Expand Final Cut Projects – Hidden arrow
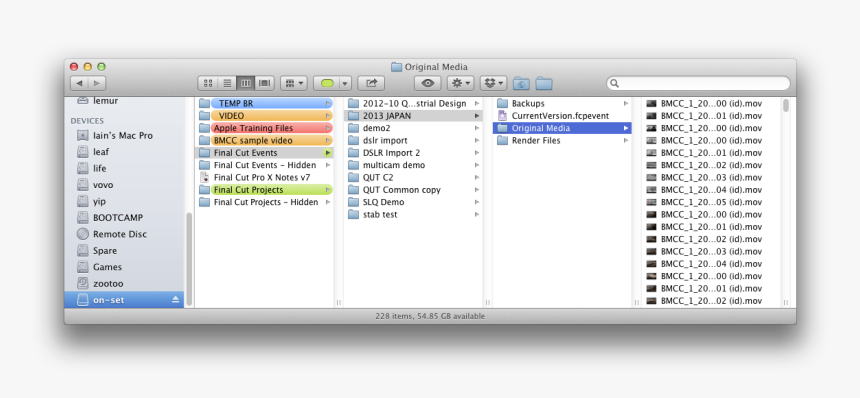The width and height of the screenshot is (860, 398). click(328, 202)
